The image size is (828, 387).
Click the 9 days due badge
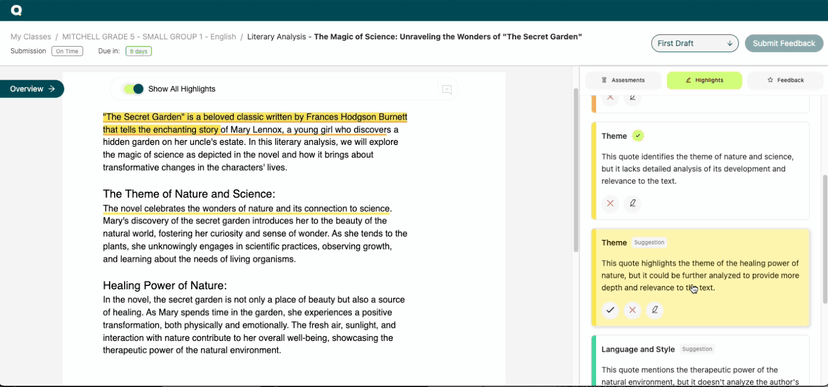138,51
